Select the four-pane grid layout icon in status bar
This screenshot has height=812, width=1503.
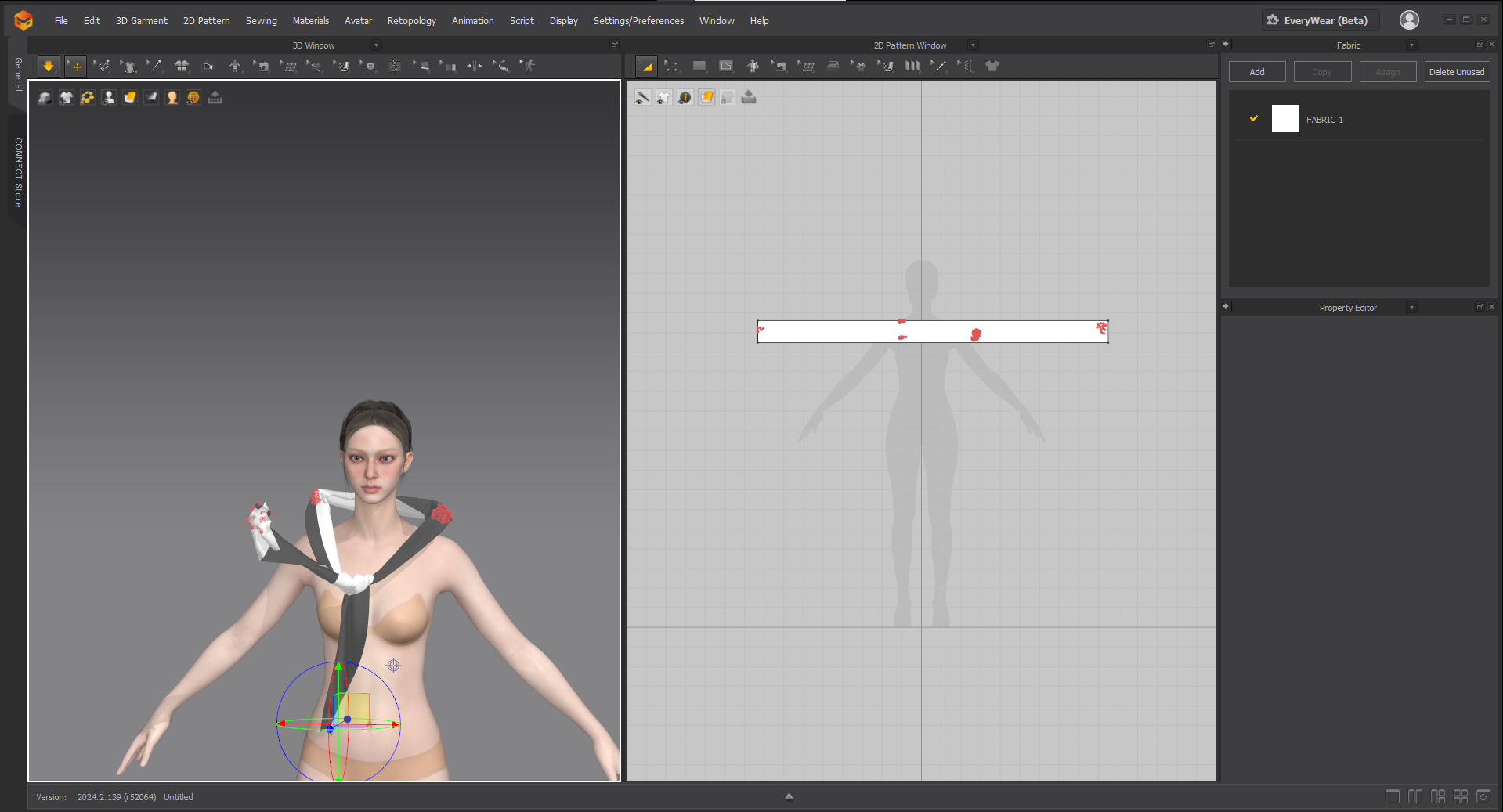coord(1461,796)
